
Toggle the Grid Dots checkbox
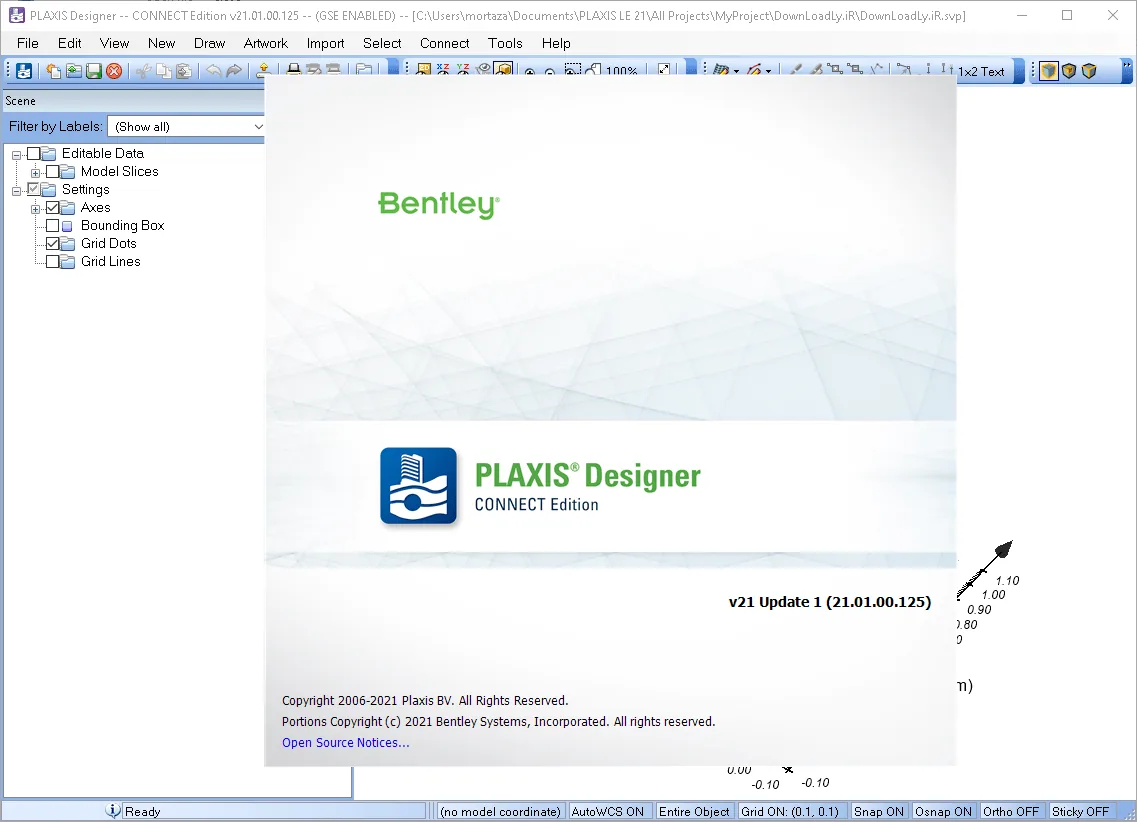point(53,244)
